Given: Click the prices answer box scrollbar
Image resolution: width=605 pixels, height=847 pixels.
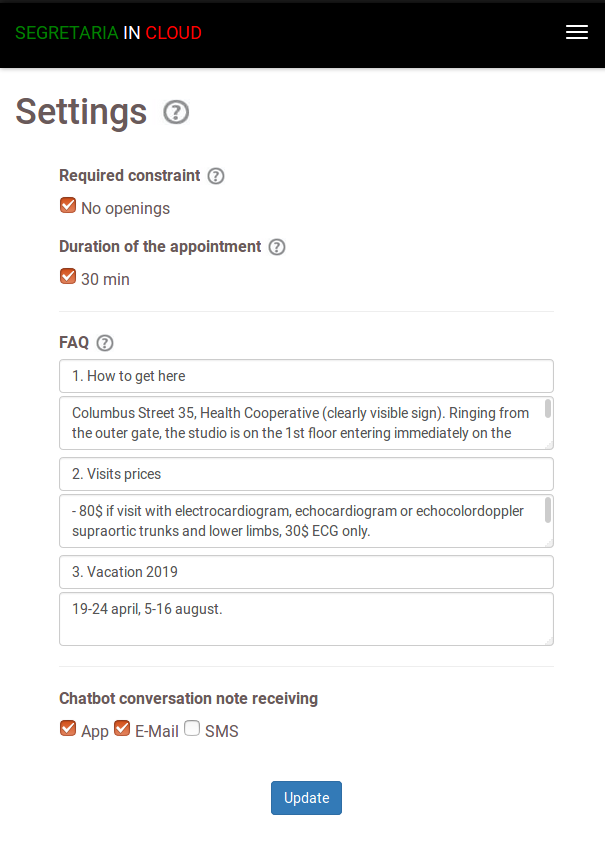Looking at the screenshot, I should coord(548,508).
